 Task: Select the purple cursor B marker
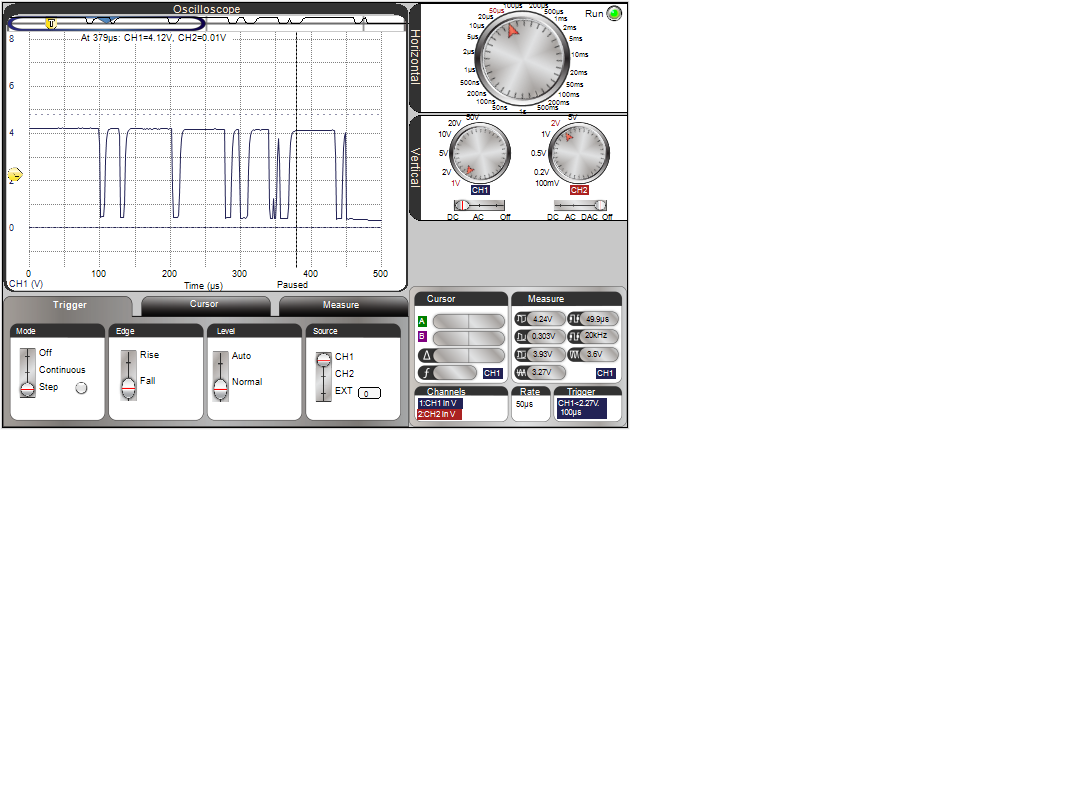(x=422, y=338)
